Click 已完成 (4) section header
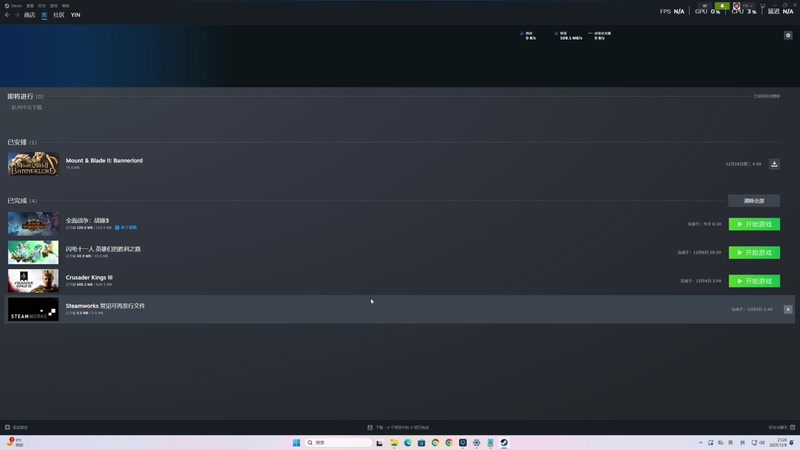The width and height of the screenshot is (800, 450). click(22, 201)
